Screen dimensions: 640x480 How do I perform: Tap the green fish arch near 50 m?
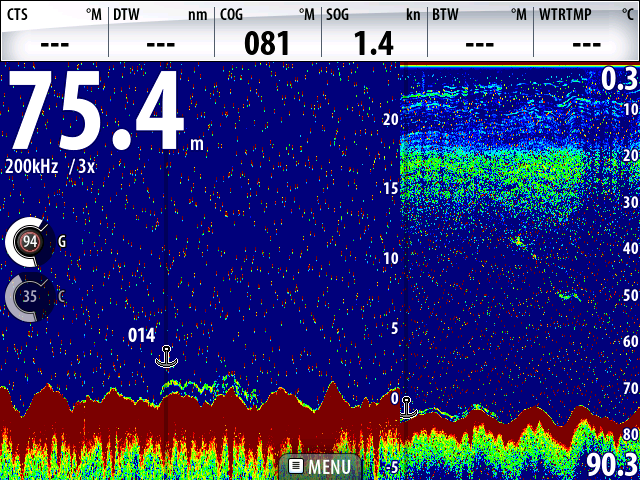(568, 296)
